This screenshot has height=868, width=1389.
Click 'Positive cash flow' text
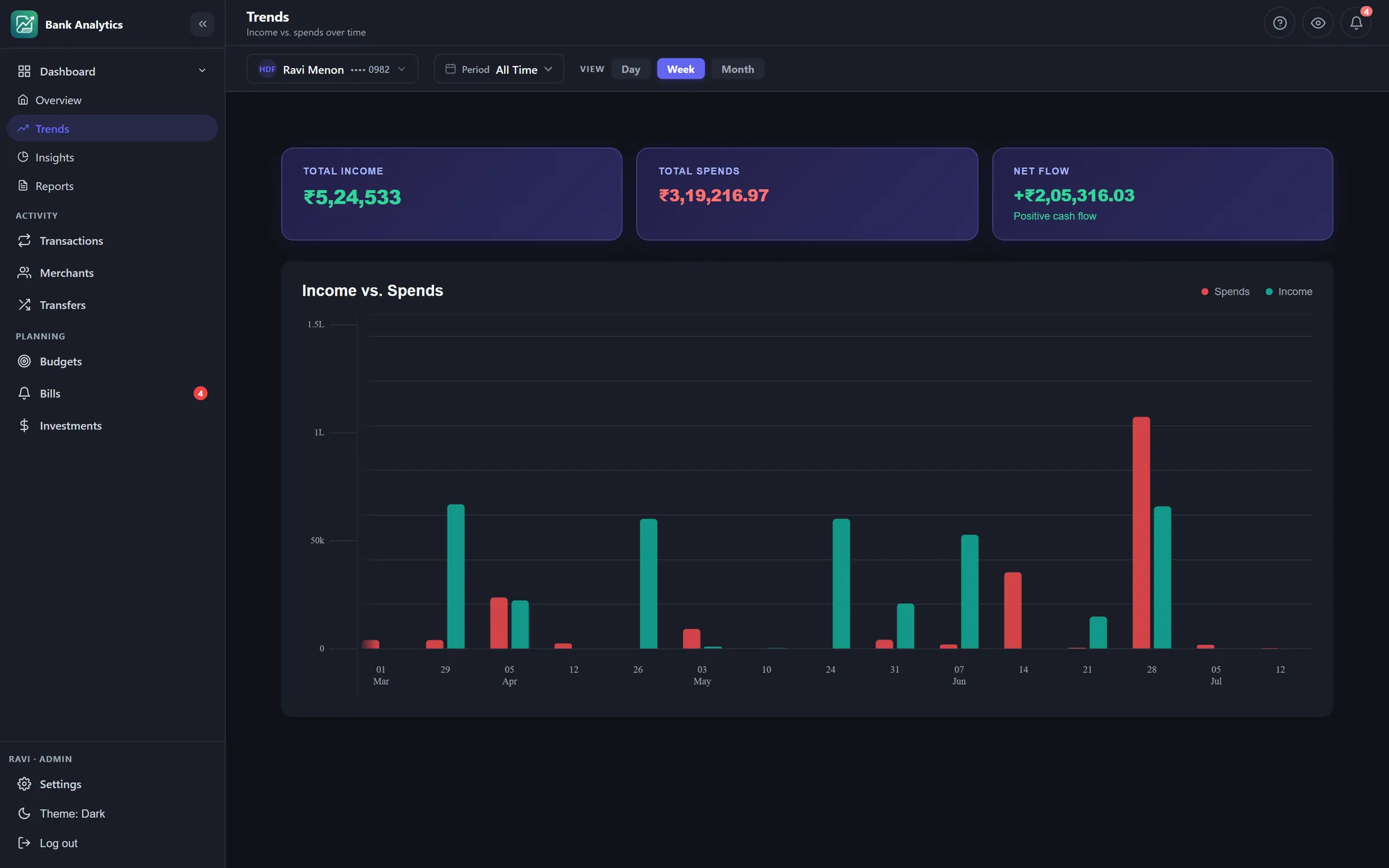point(1054,216)
